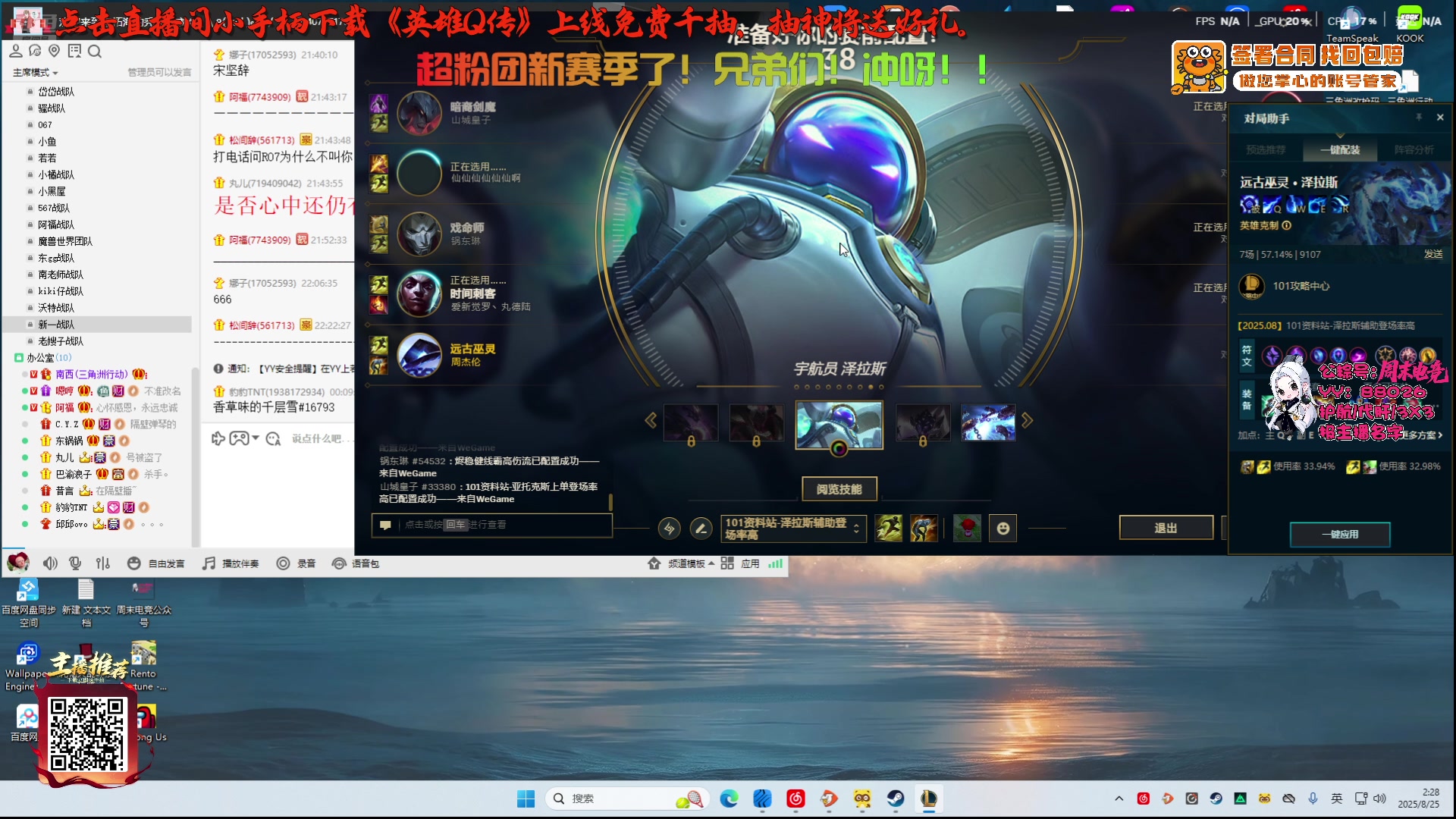Click the 远古巫灵 champion portrait

419,355
